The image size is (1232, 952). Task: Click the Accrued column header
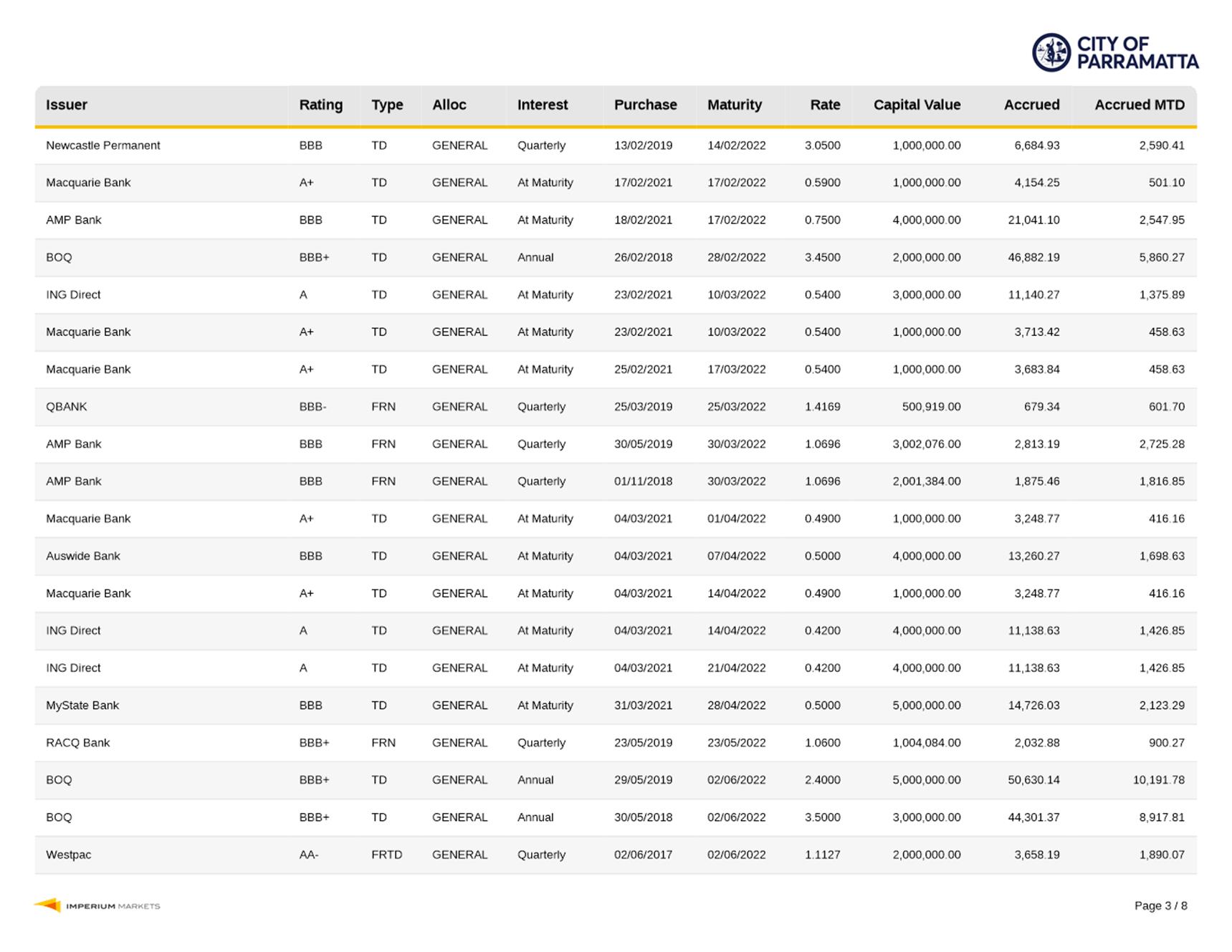(x=1031, y=105)
